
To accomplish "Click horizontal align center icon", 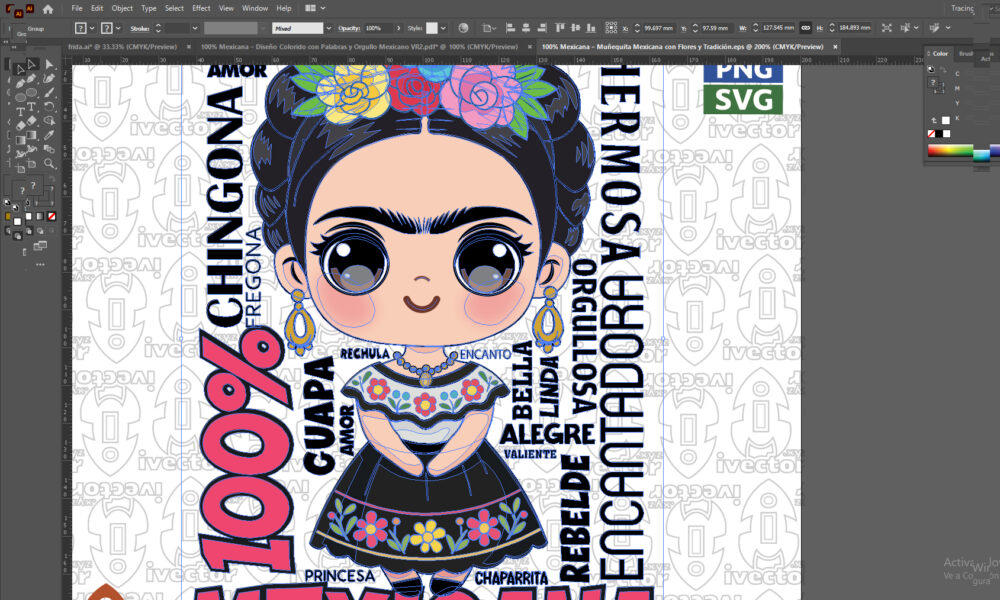I will coord(526,28).
